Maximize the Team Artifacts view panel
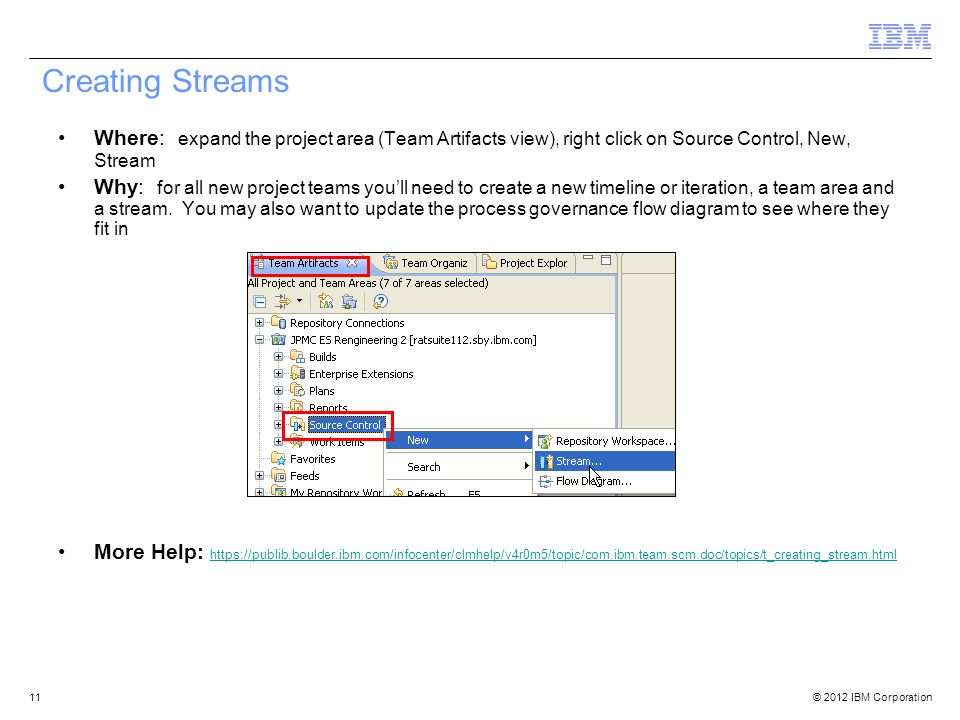 point(606,260)
